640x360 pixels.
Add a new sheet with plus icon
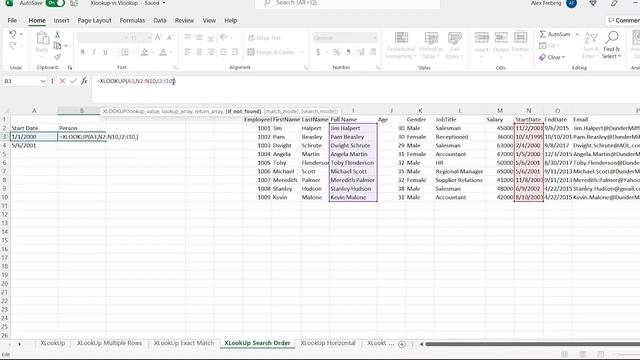(402, 344)
